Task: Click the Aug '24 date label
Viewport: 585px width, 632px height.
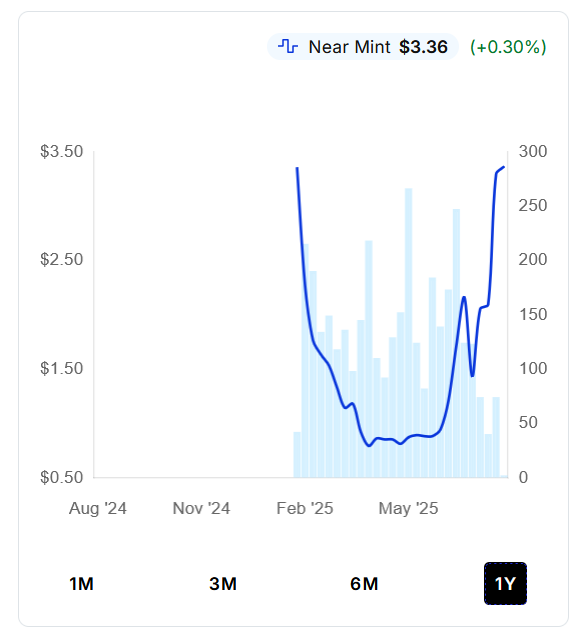Action: pyautogui.click(x=98, y=508)
